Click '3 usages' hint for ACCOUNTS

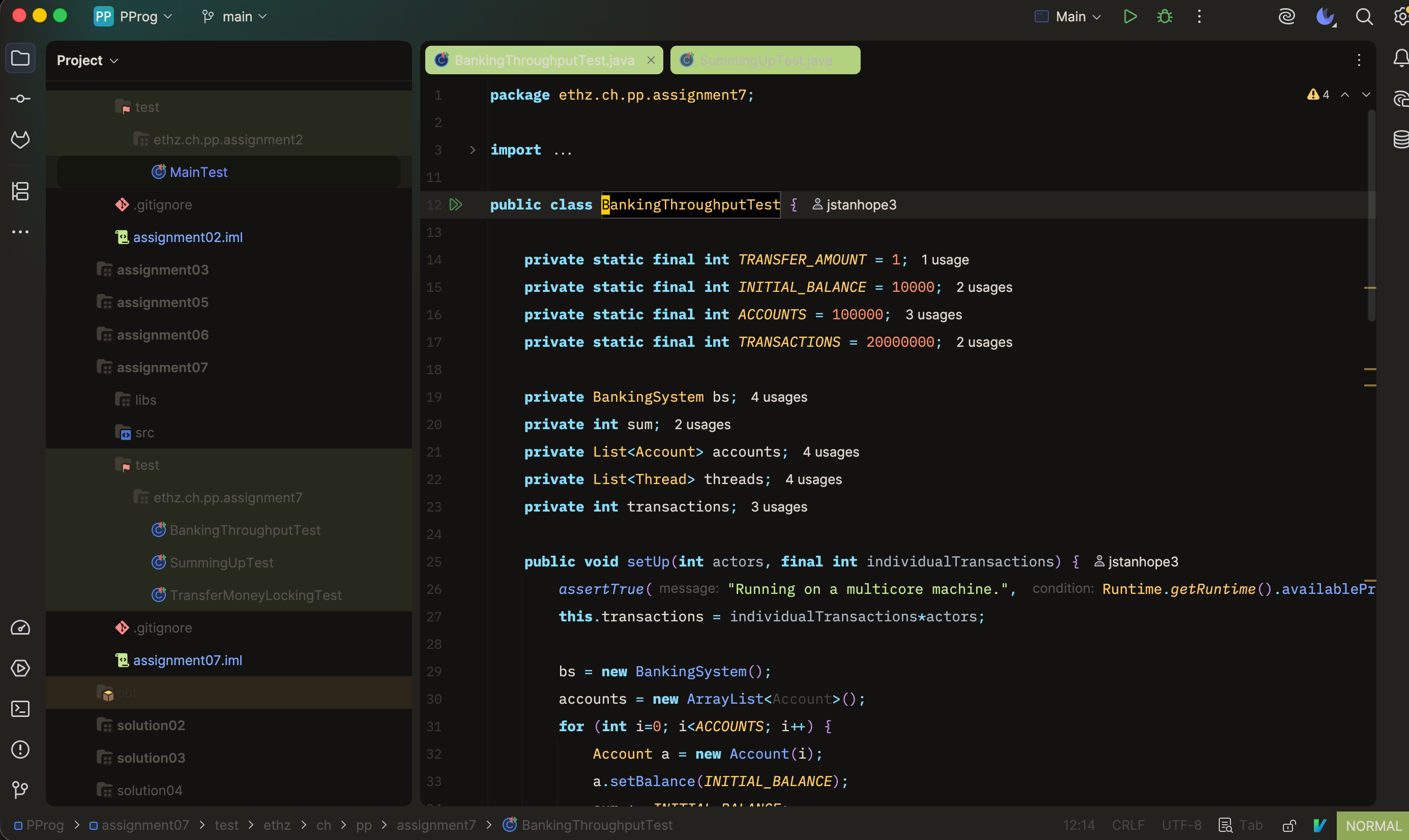933,315
